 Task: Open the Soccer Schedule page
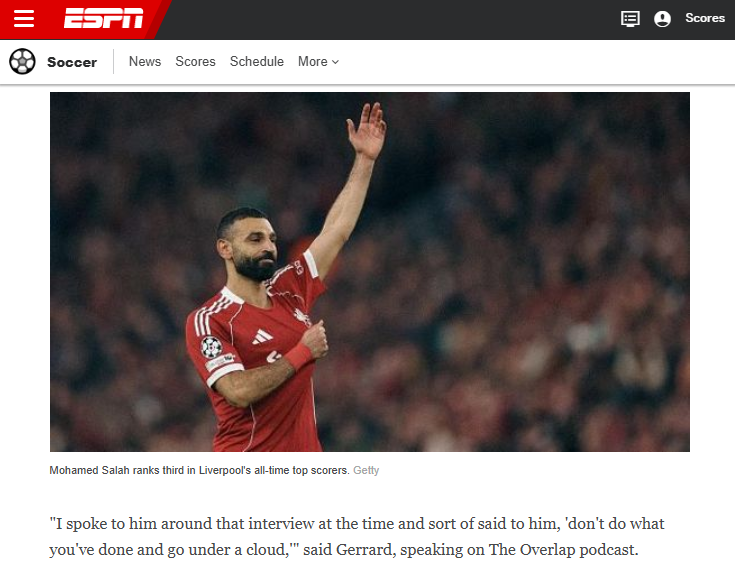[256, 61]
